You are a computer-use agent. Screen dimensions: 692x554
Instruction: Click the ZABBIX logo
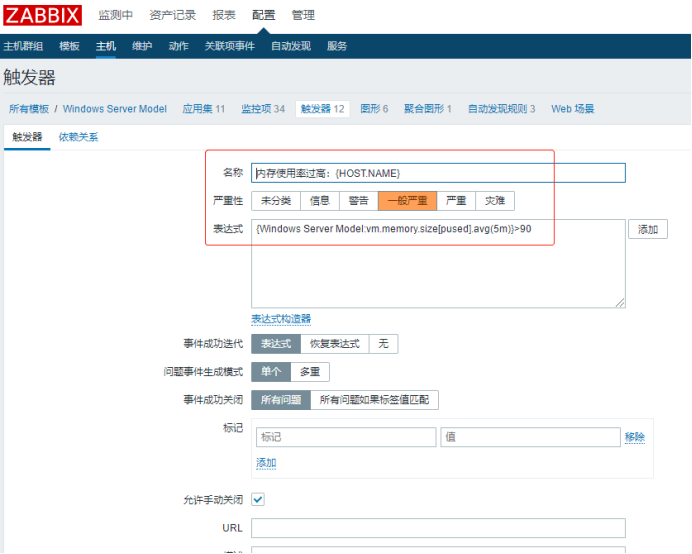[42, 15]
